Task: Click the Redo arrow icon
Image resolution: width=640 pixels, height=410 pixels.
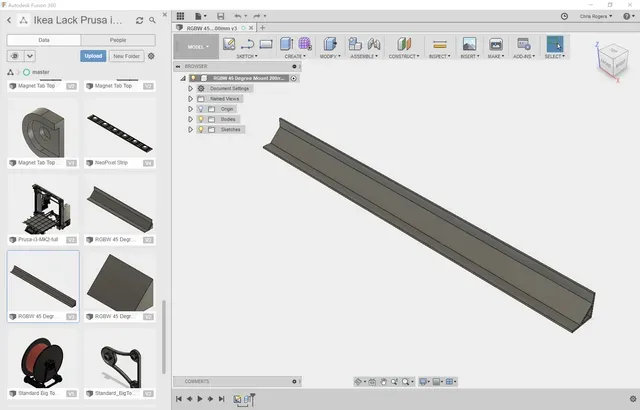Action: click(257, 16)
